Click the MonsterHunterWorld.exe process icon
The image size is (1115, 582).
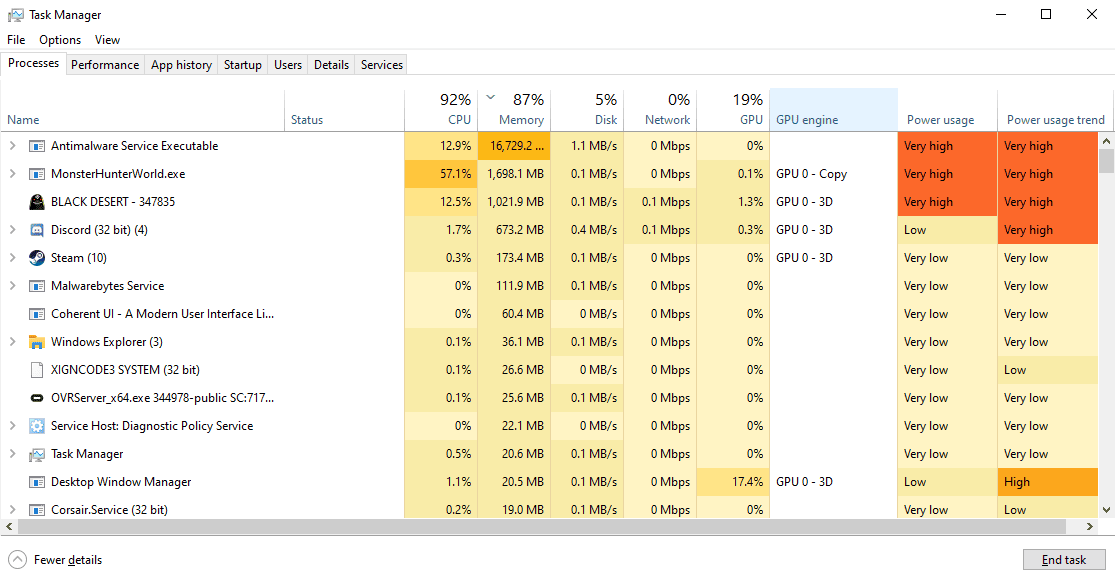pyautogui.click(x=36, y=173)
